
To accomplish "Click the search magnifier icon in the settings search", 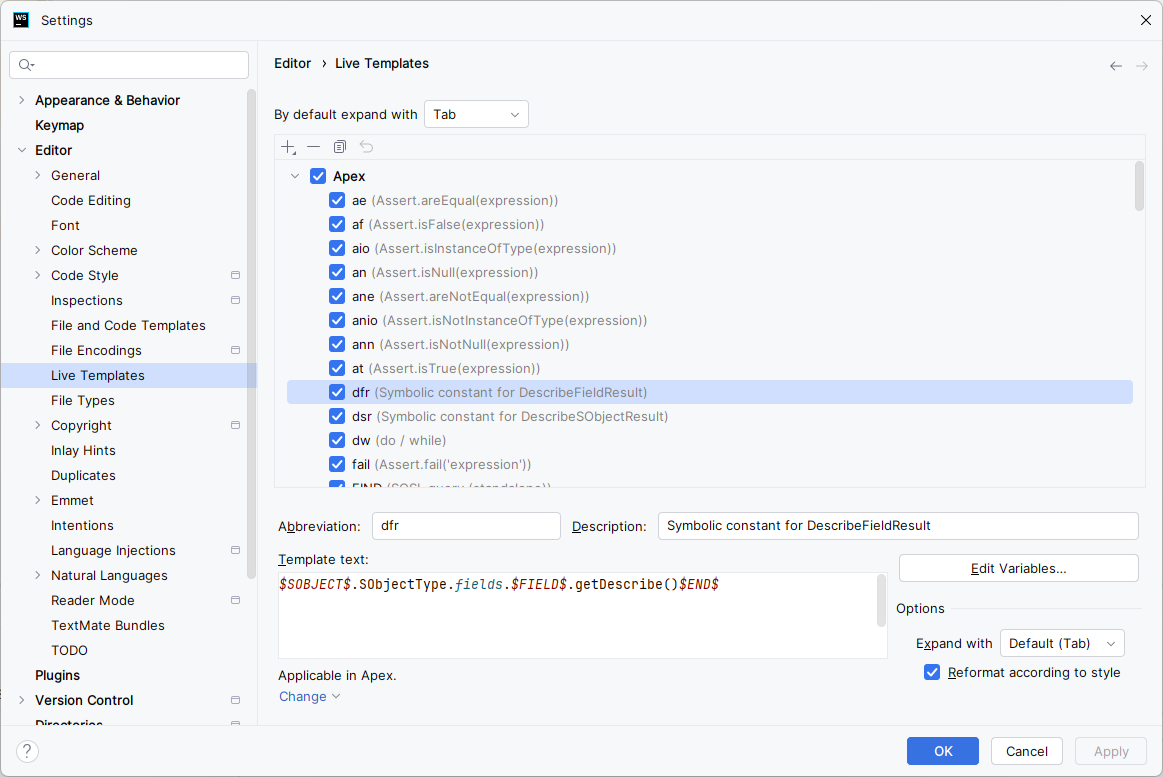I will click(x=26, y=65).
